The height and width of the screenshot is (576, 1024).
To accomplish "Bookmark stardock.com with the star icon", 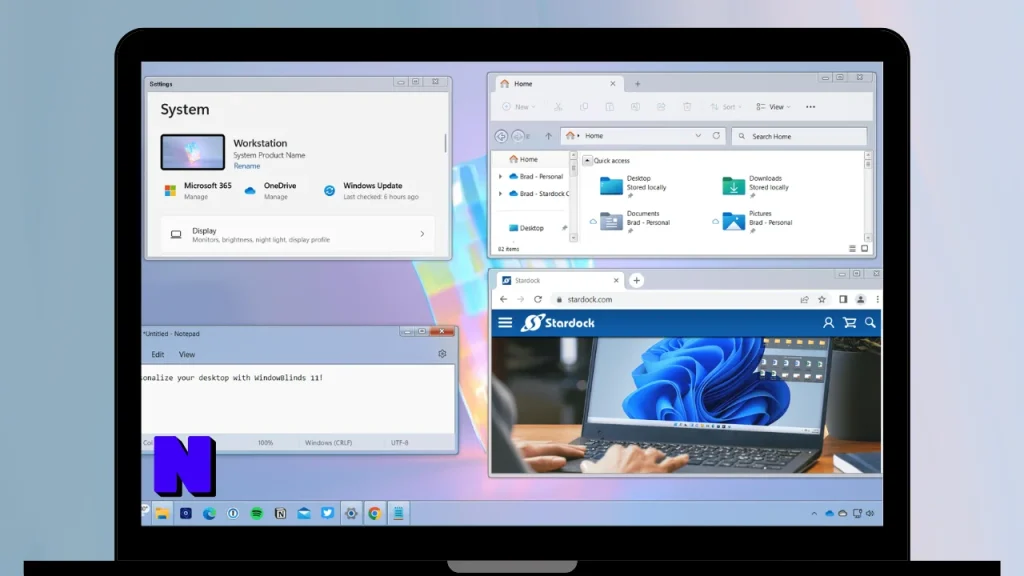I will coord(822,299).
